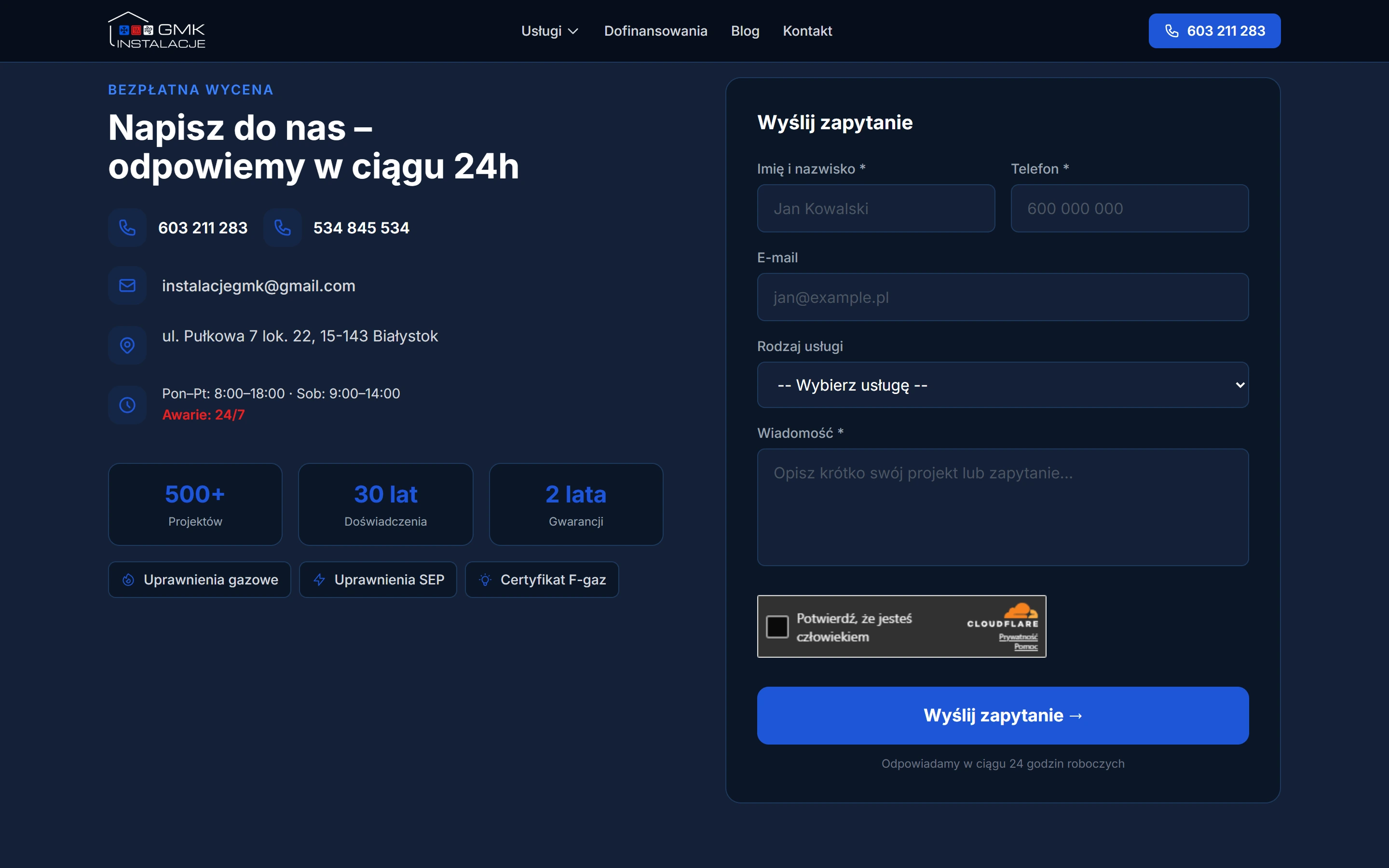Open the Kontakt navigation item

point(807,31)
